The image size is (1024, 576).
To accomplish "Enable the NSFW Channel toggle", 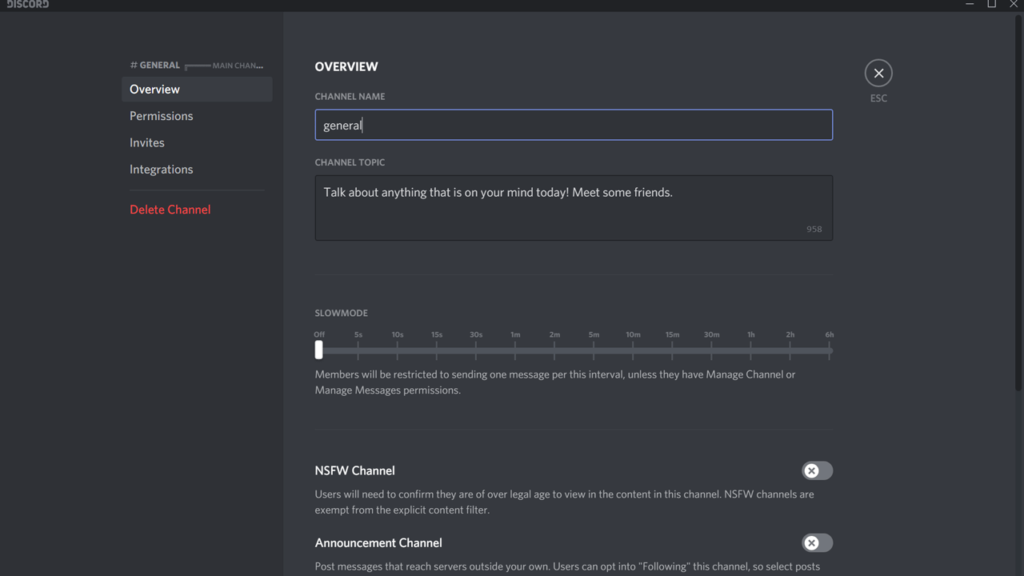I will click(x=817, y=471).
